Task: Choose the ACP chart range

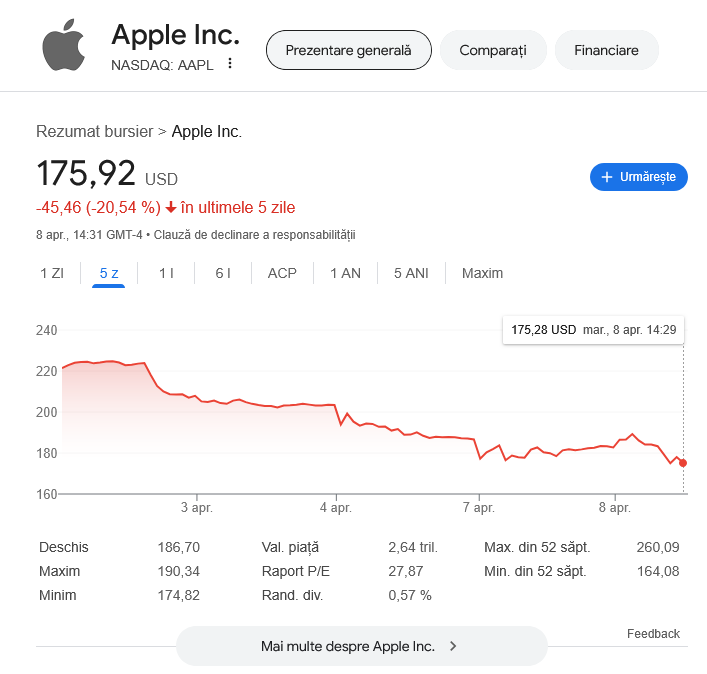Action: pyautogui.click(x=282, y=273)
